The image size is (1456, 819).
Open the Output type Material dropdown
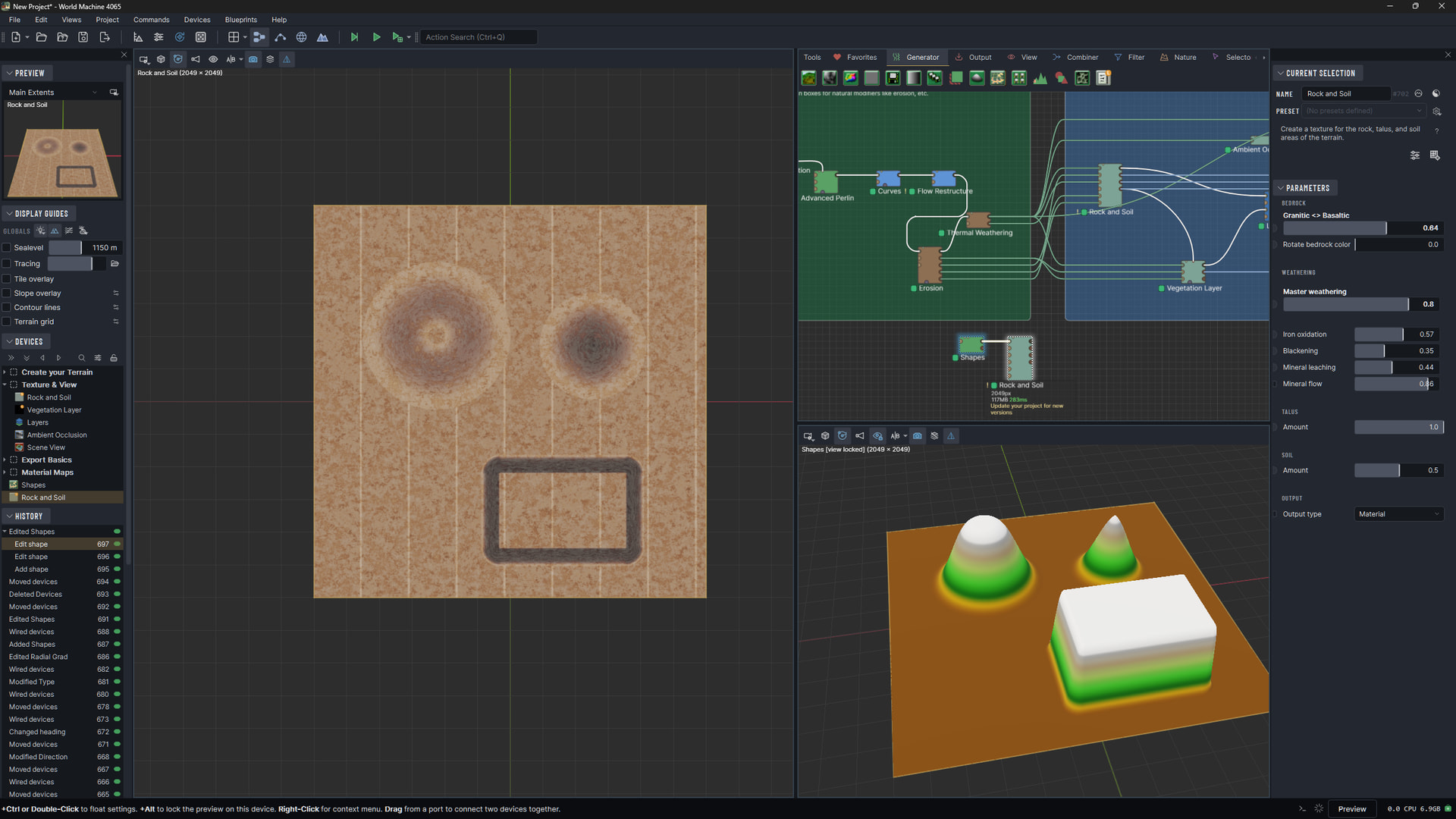coord(1399,514)
